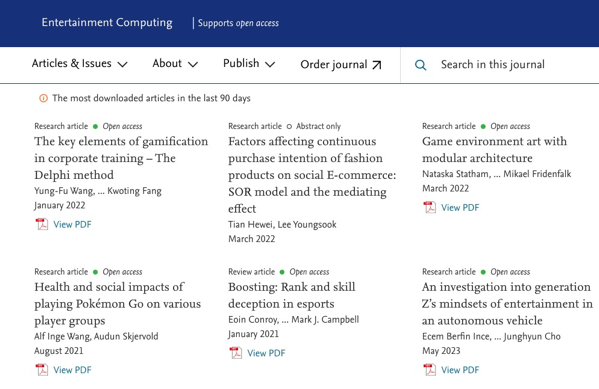Click the Supports open access link
This screenshot has width=599, height=389.
click(238, 23)
